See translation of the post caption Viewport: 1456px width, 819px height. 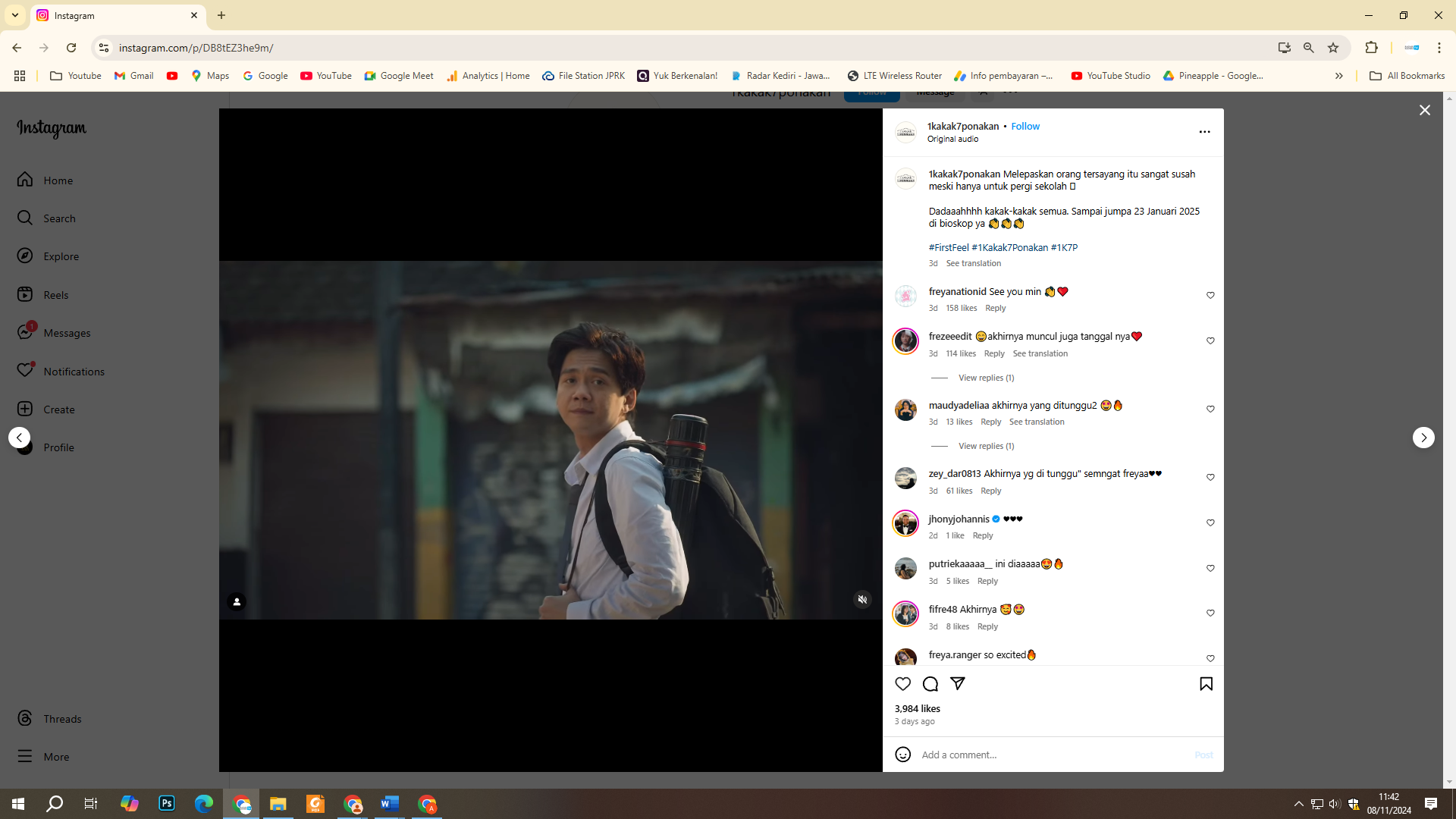pos(973,264)
